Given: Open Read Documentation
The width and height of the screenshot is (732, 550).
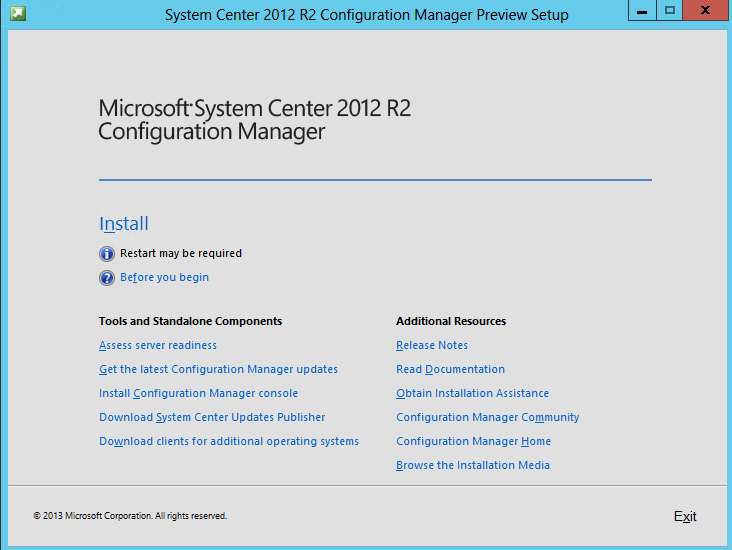Looking at the screenshot, I should tap(450, 369).
